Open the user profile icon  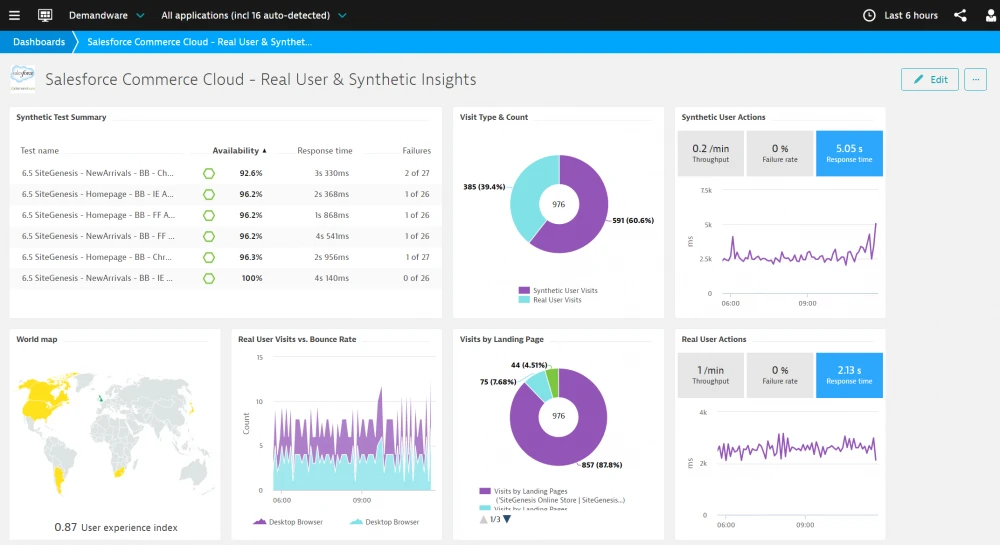pyautogui.click(x=992, y=15)
